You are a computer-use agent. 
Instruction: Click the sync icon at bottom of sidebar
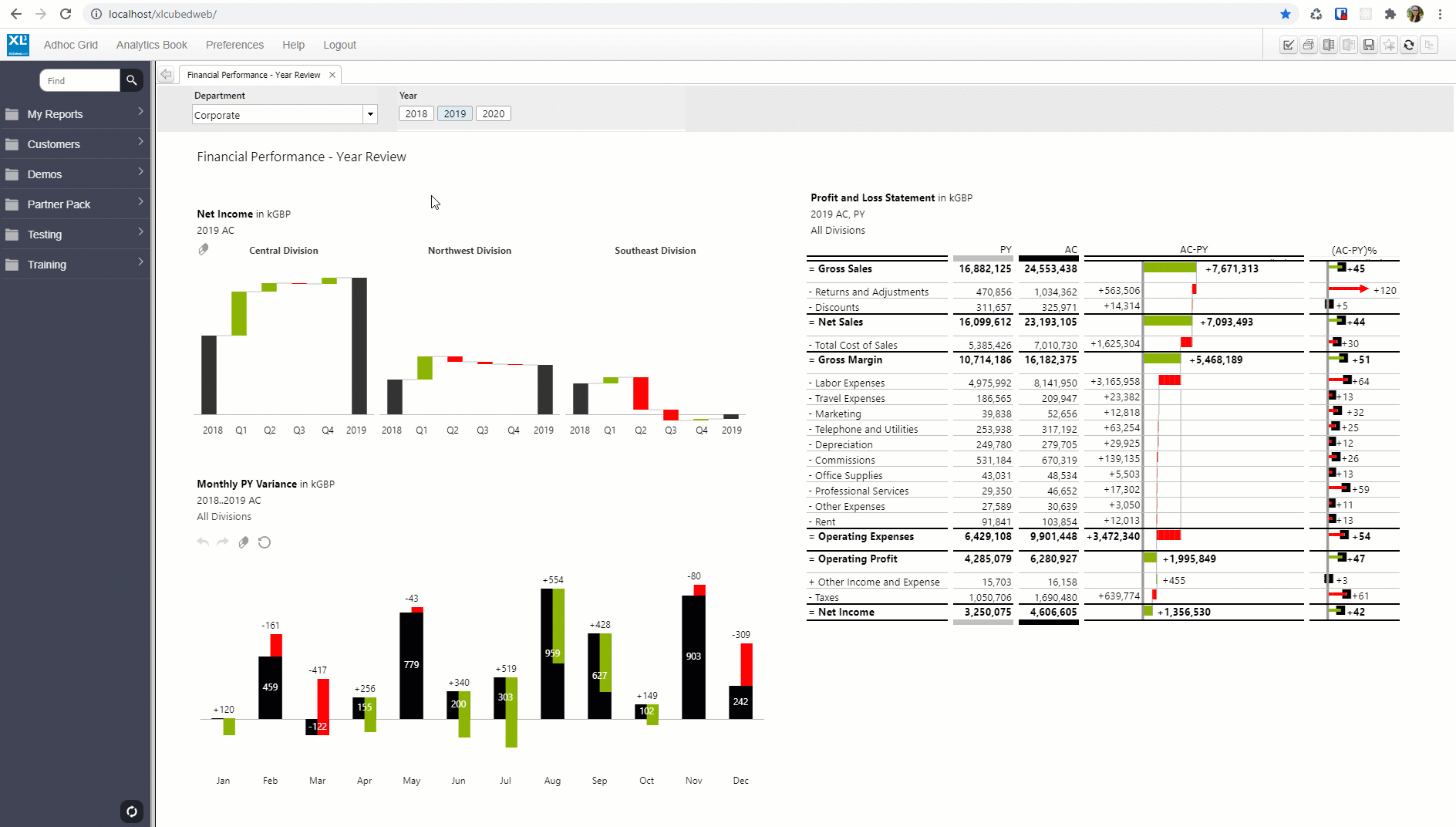pos(131,812)
